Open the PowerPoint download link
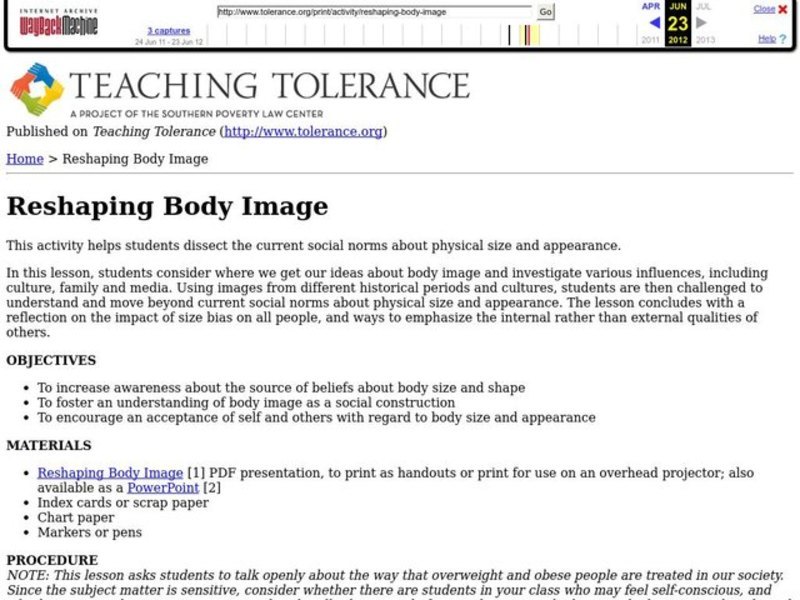800x600 pixels. (x=162, y=487)
